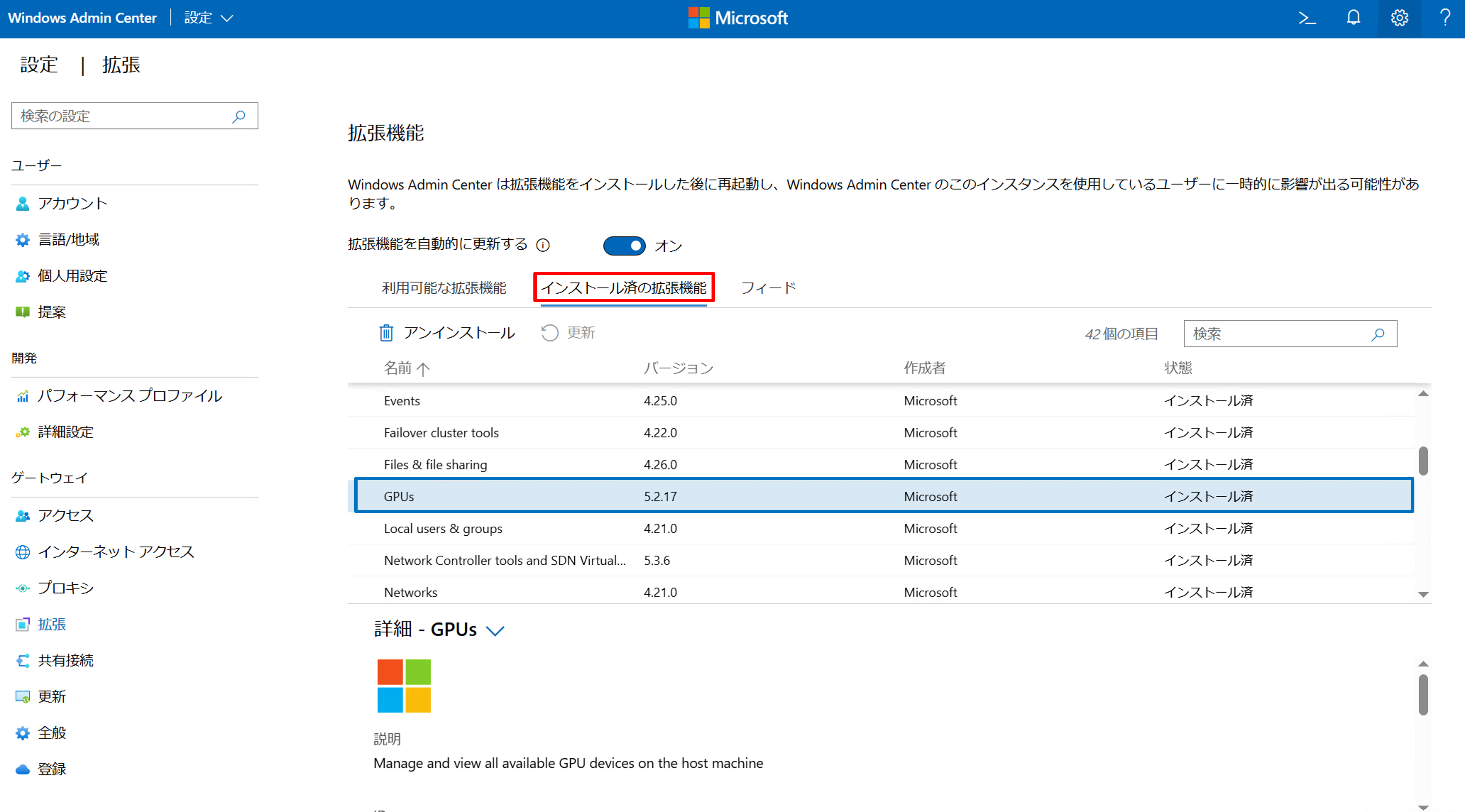The image size is (1465, 812).
Task: Turn off the automatic extension update toggle
Action: pyautogui.click(x=624, y=246)
